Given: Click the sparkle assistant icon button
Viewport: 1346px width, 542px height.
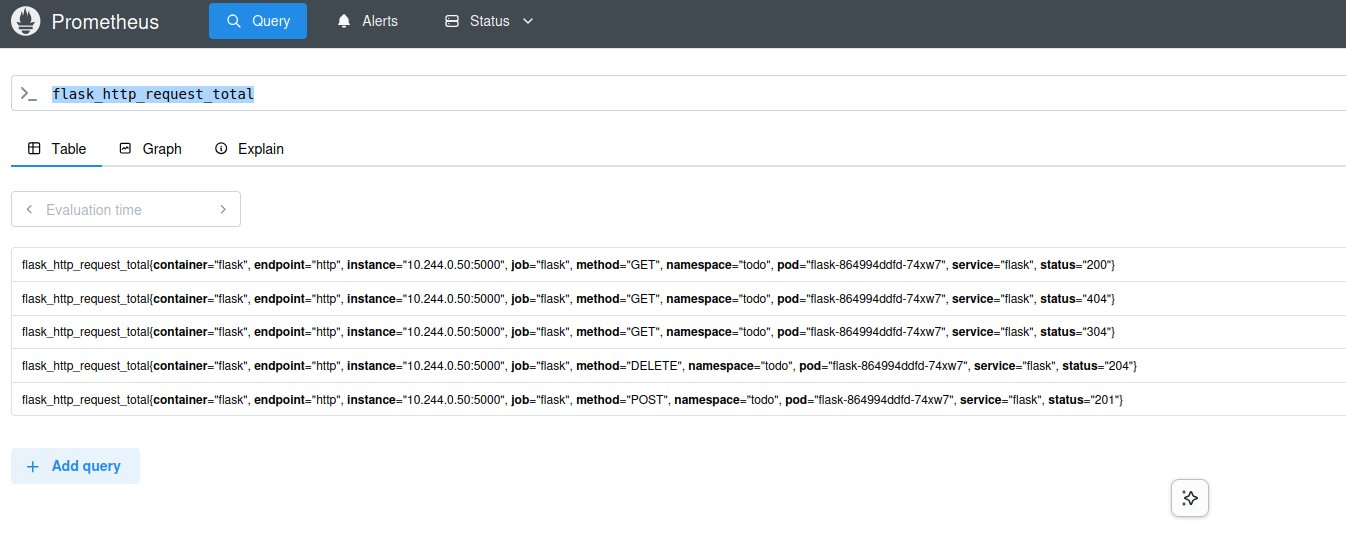Looking at the screenshot, I should click(1190, 498).
